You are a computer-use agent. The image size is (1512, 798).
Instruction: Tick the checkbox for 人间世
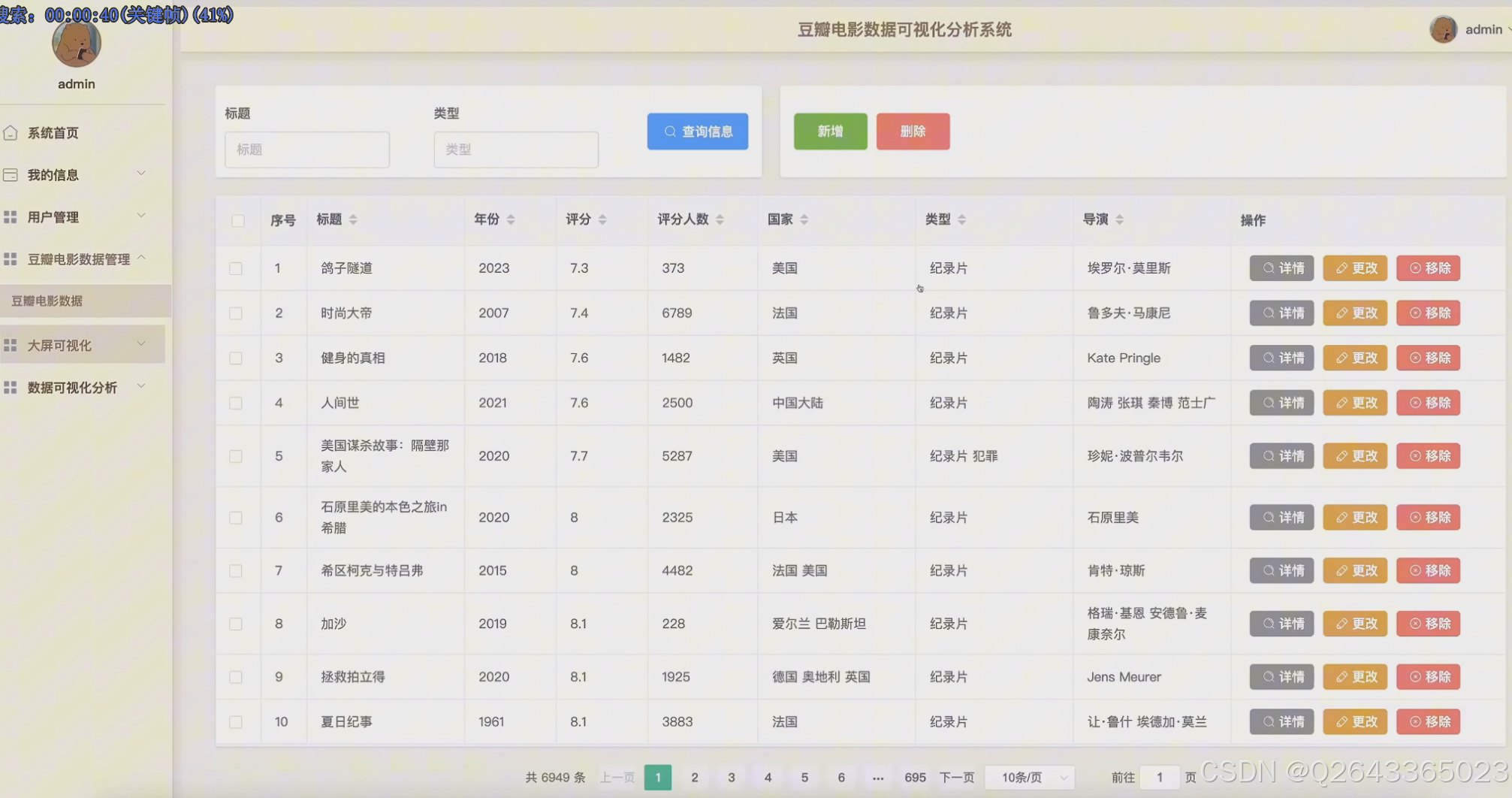[x=236, y=404]
